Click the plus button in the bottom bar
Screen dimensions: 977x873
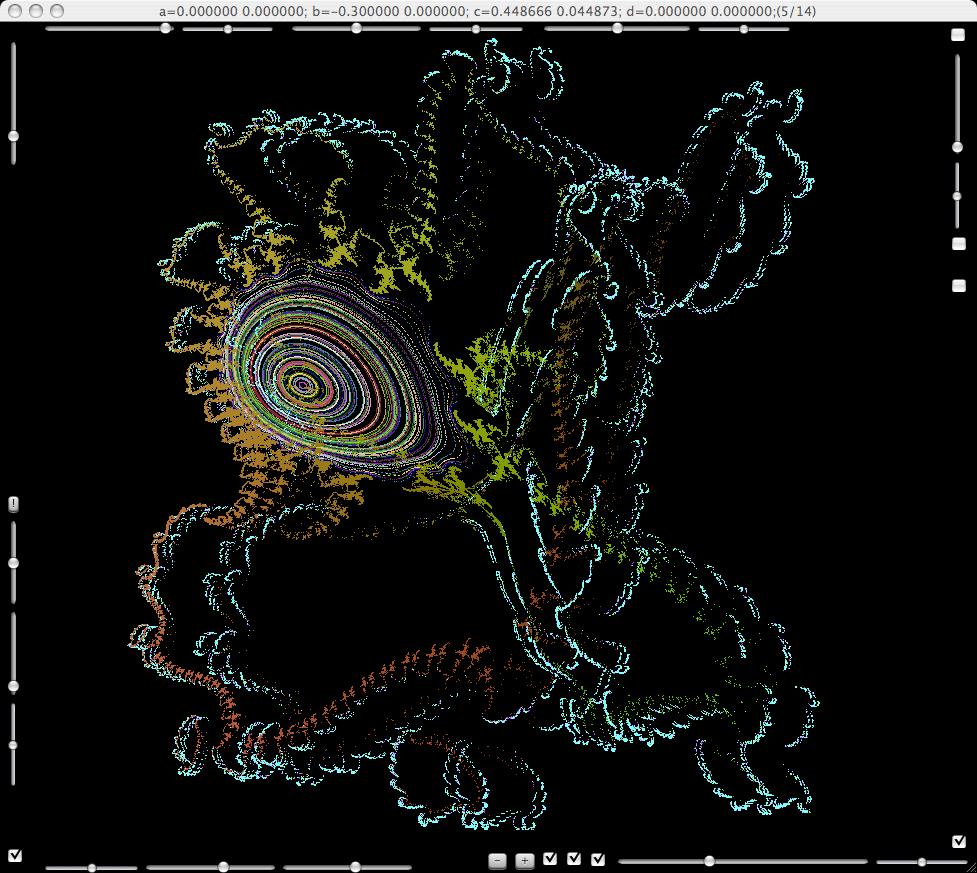click(x=525, y=861)
